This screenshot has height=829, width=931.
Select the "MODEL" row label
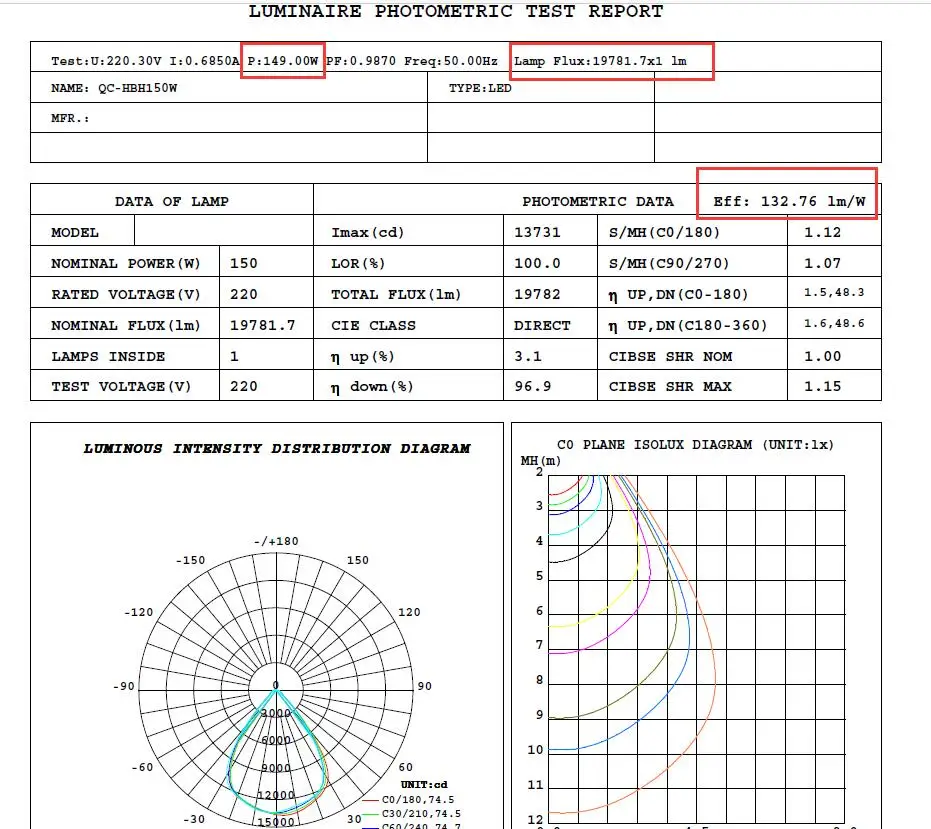tap(75, 232)
